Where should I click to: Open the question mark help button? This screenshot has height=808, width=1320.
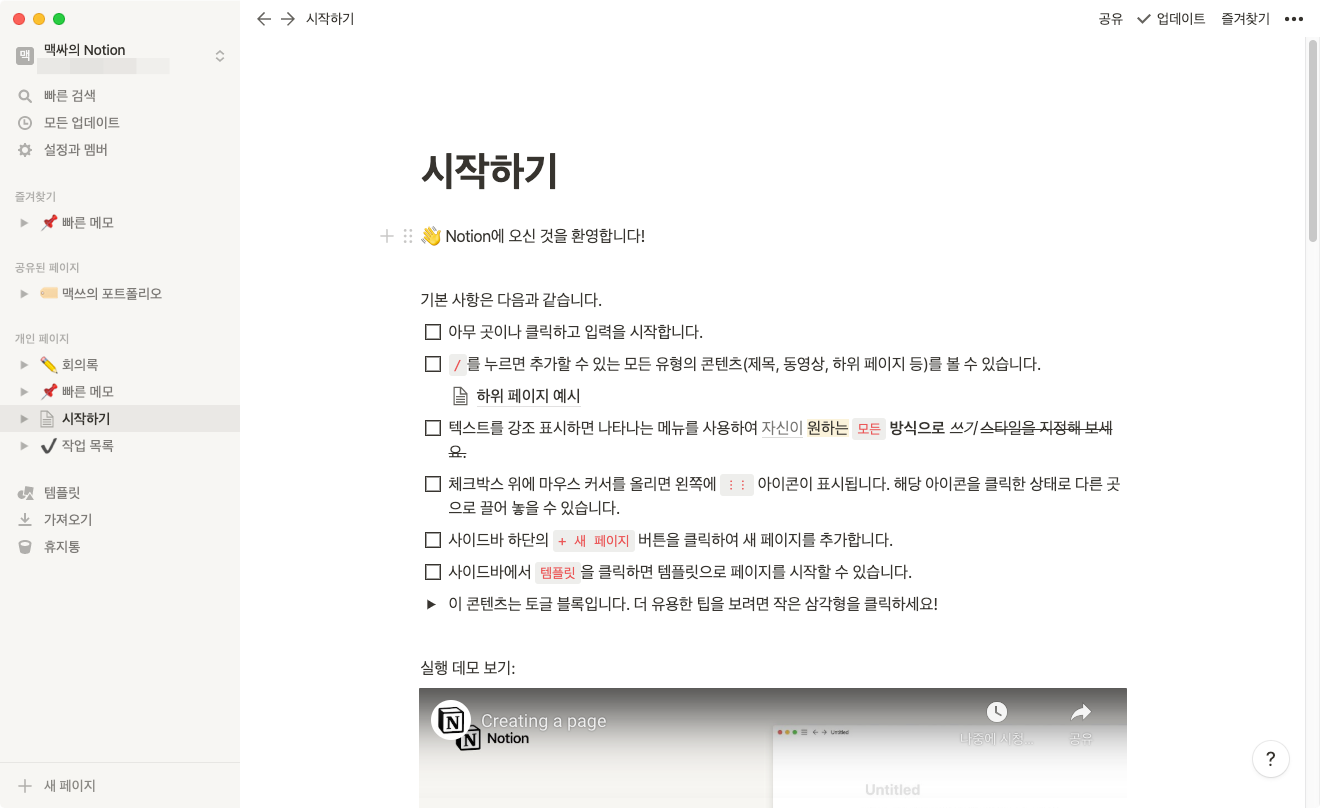point(1270,759)
